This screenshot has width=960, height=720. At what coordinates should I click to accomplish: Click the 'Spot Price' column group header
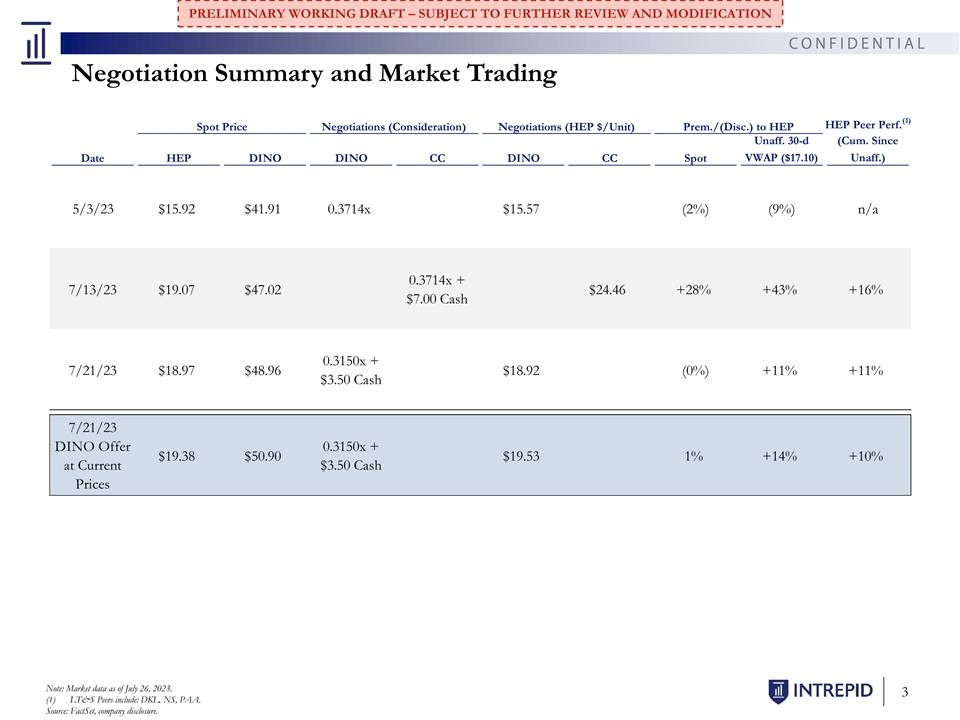coord(222,127)
